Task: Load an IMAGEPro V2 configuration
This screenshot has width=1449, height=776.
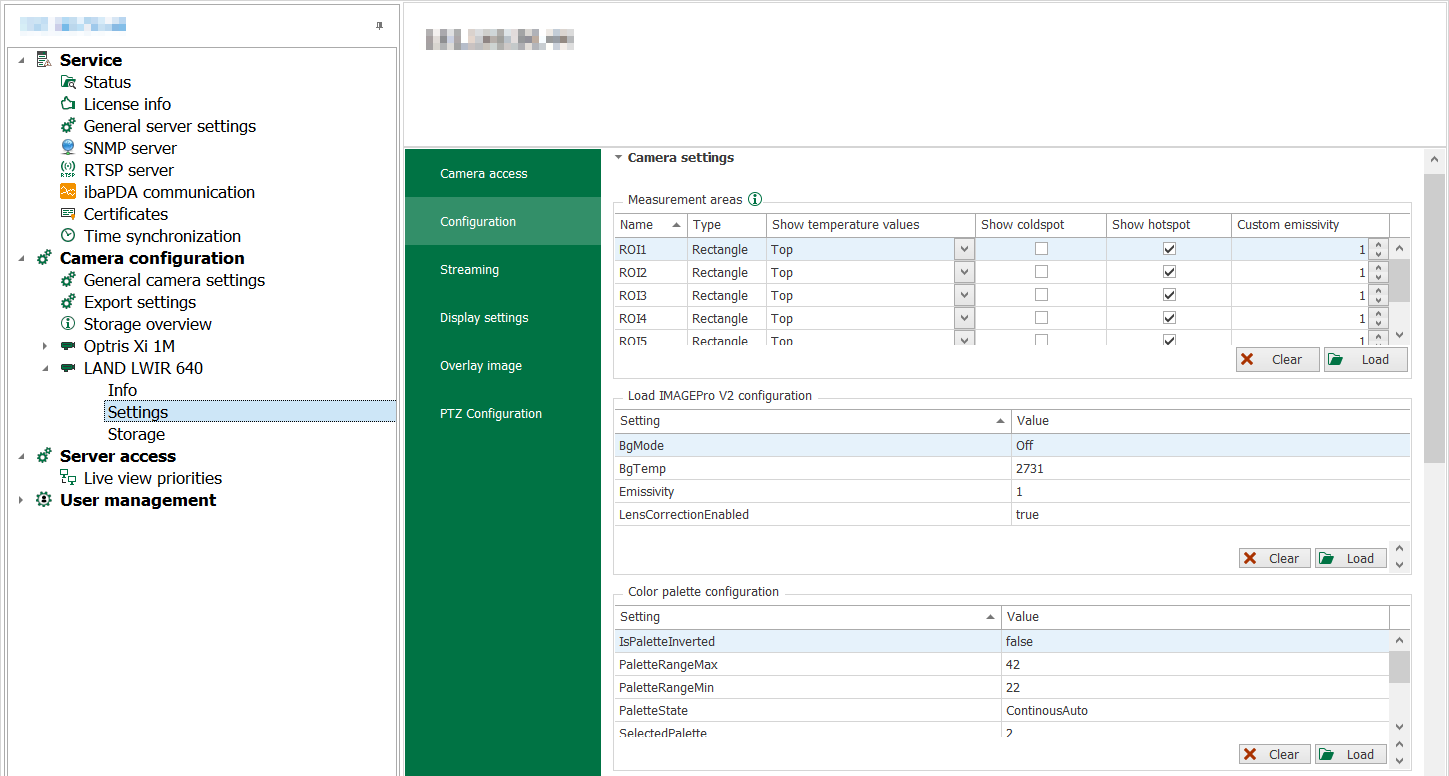Action: [1350, 558]
